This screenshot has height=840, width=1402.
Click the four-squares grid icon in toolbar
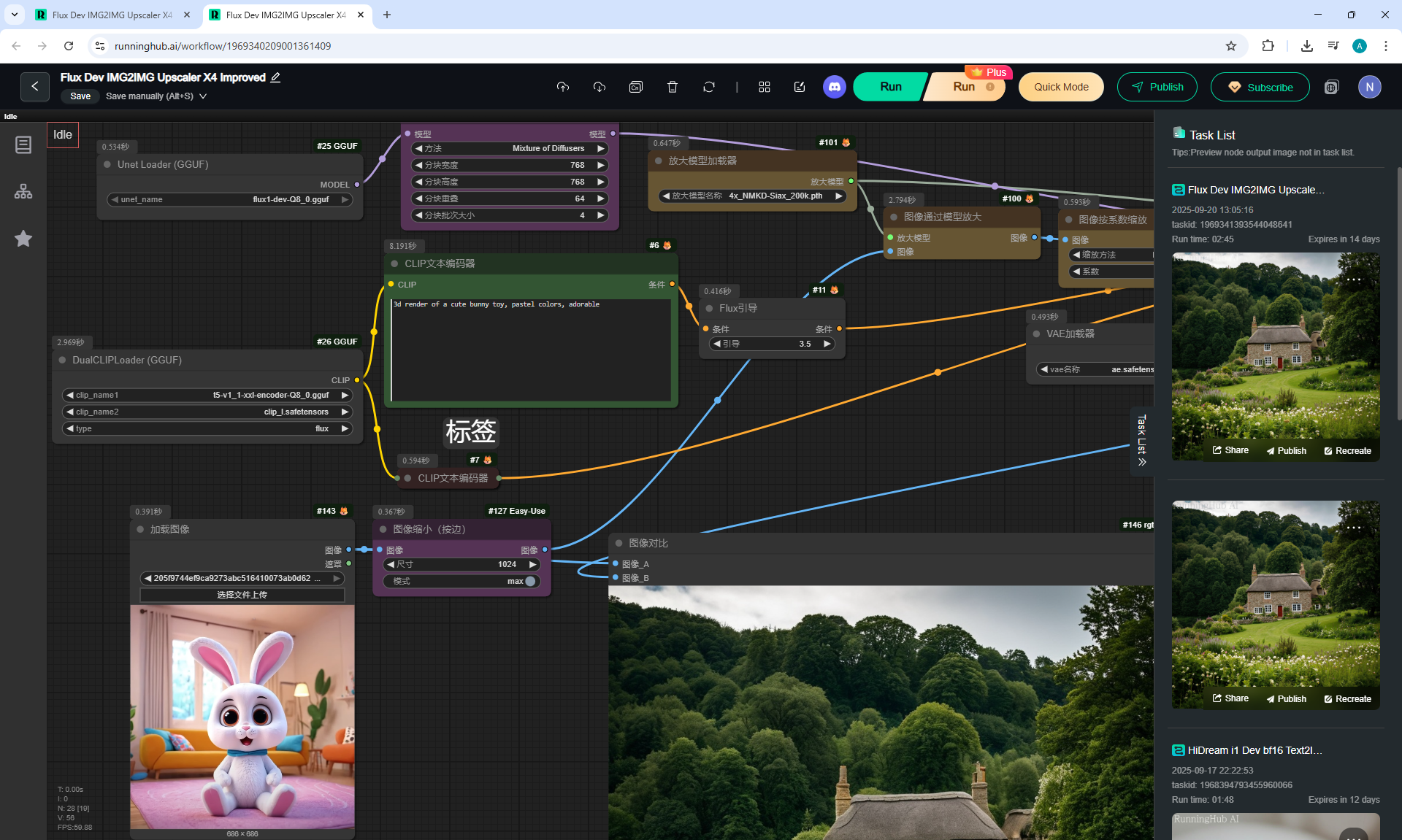(x=764, y=87)
